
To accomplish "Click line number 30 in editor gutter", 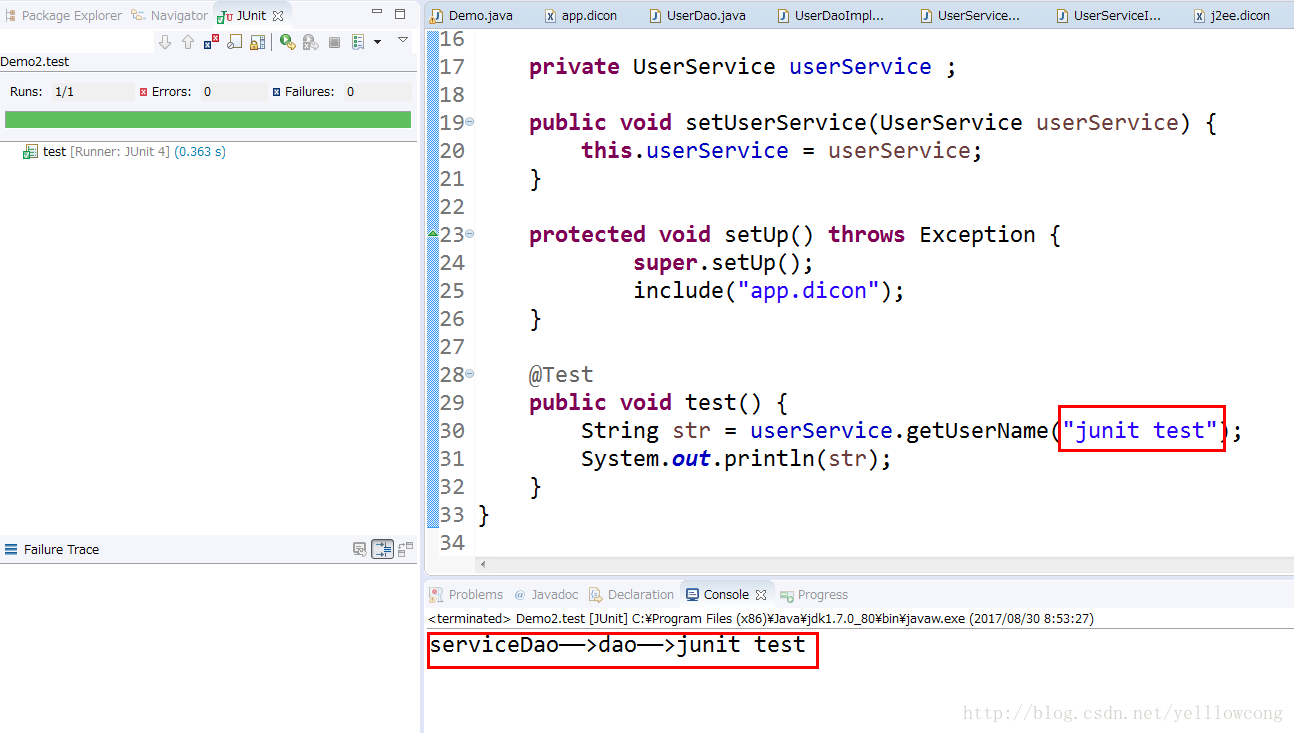I will (x=452, y=430).
